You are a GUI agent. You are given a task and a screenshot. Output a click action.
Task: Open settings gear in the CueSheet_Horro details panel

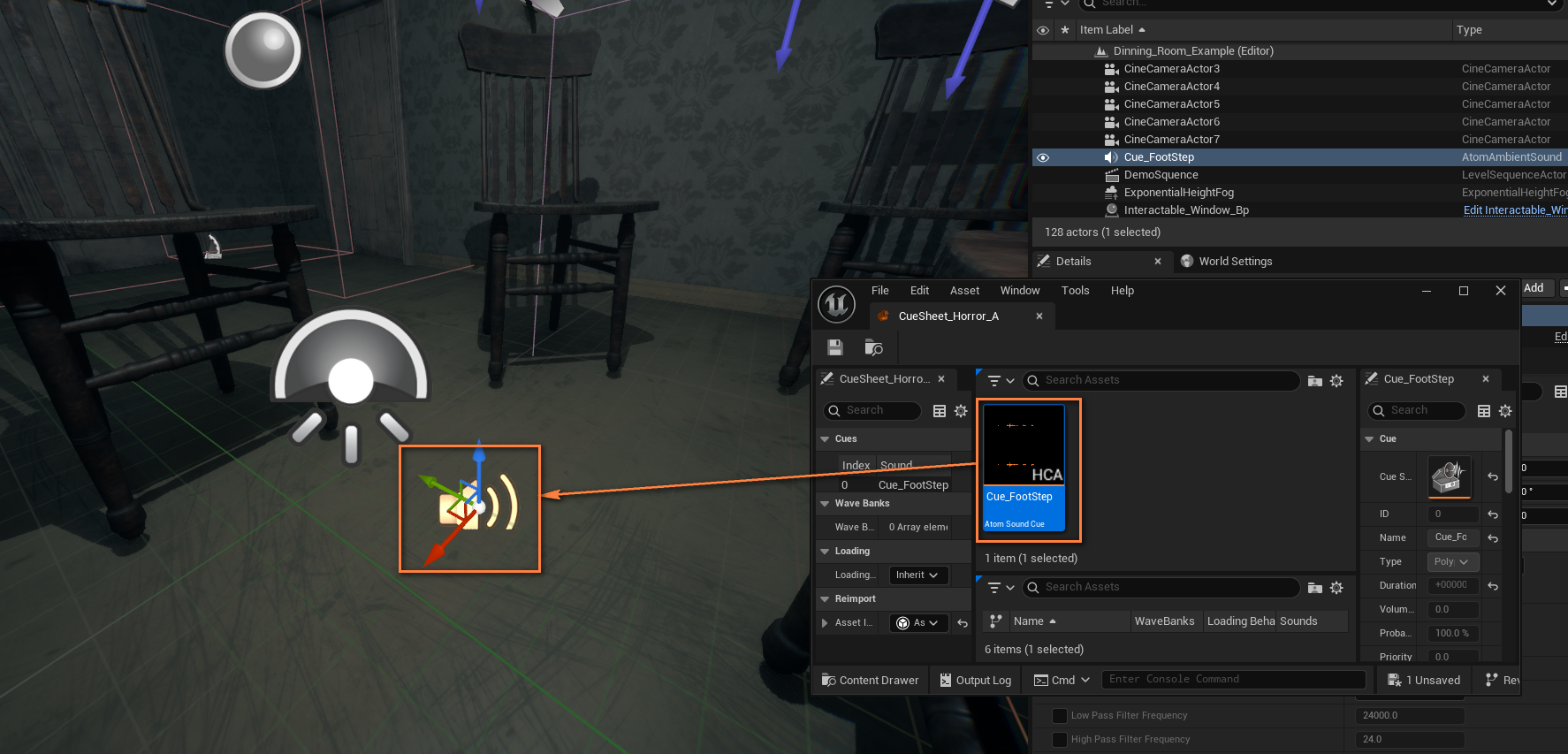(961, 411)
